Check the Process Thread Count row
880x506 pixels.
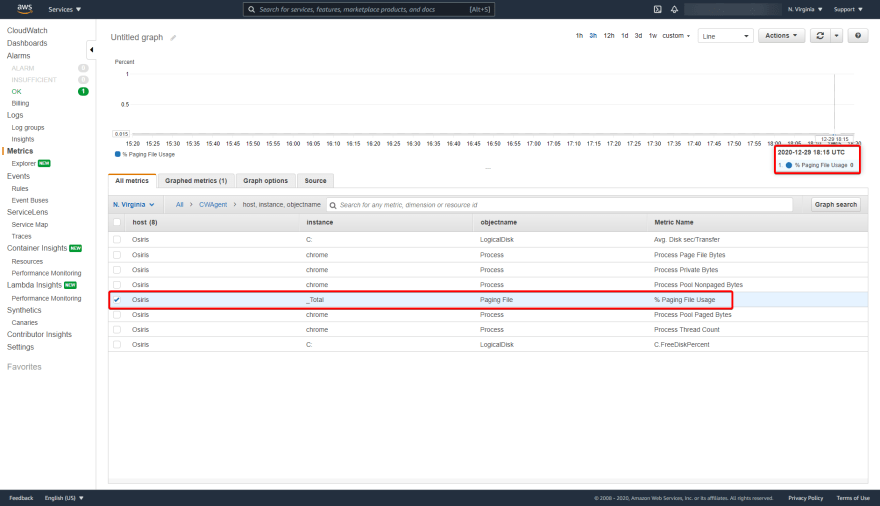[x=117, y=329]
